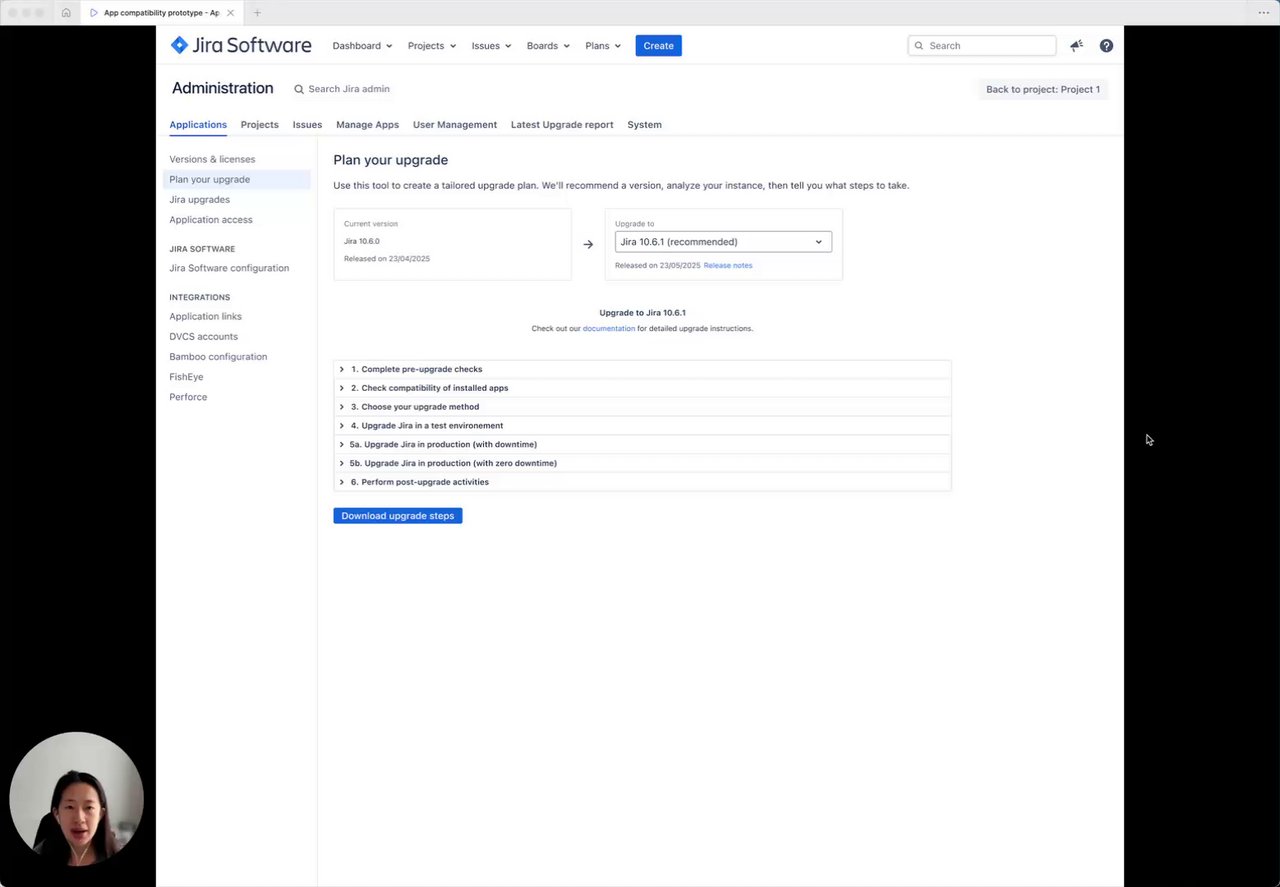Image resolution: width=1280 pixels, height=887 pixels.
Task: Open the Upgrade to version dropdown
Action: pos(723,242)
